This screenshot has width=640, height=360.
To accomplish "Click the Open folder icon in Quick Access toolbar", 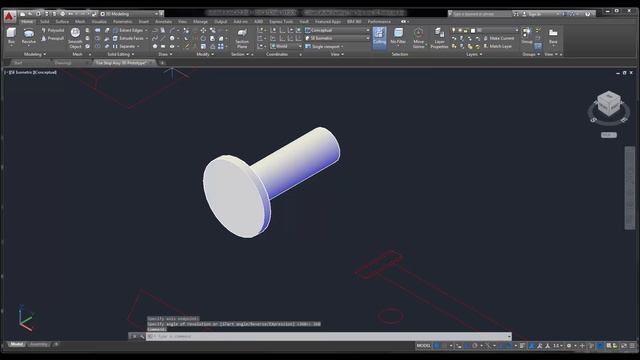I will [x=30, y=14].
